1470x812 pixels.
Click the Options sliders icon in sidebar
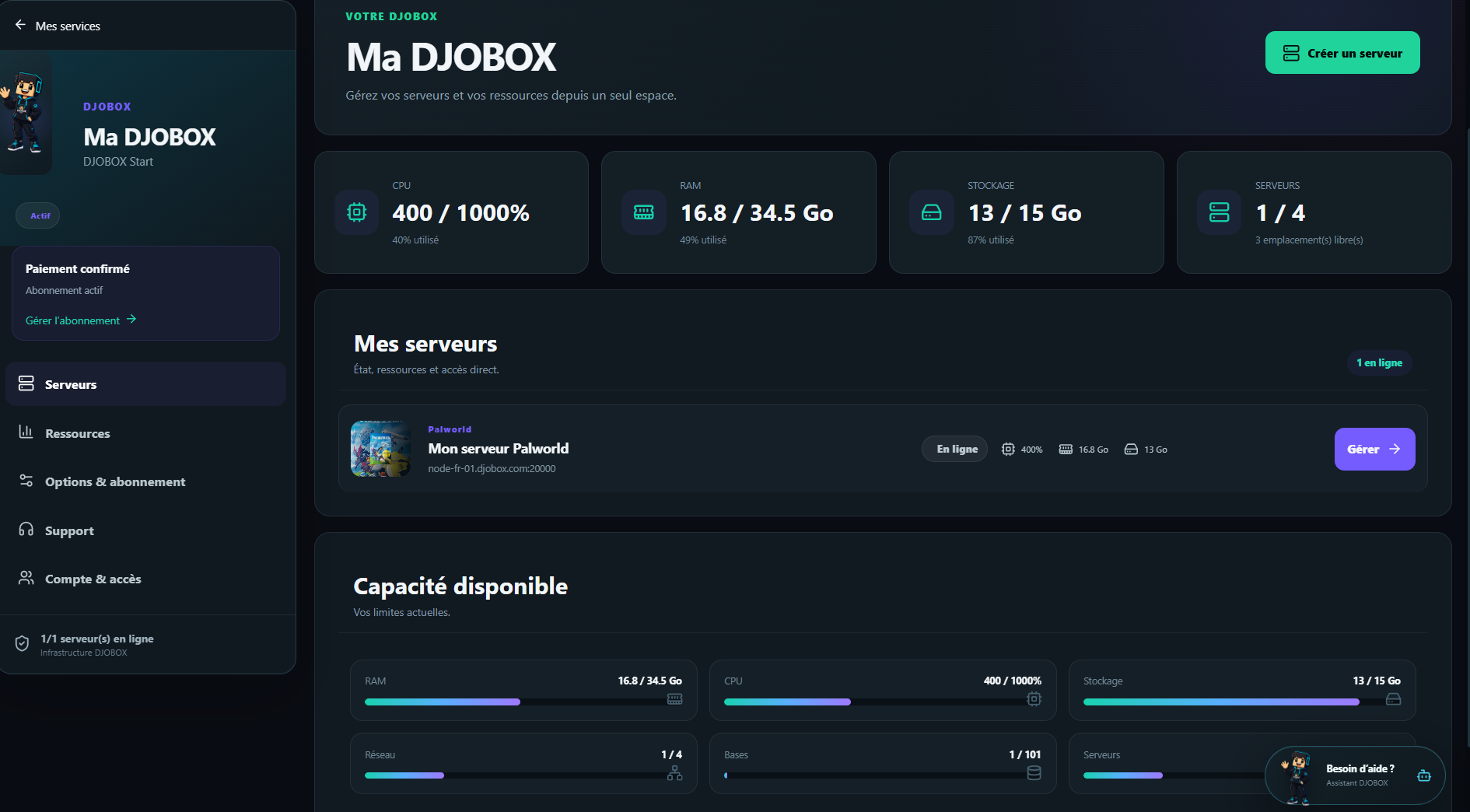(x=26, y=481)
